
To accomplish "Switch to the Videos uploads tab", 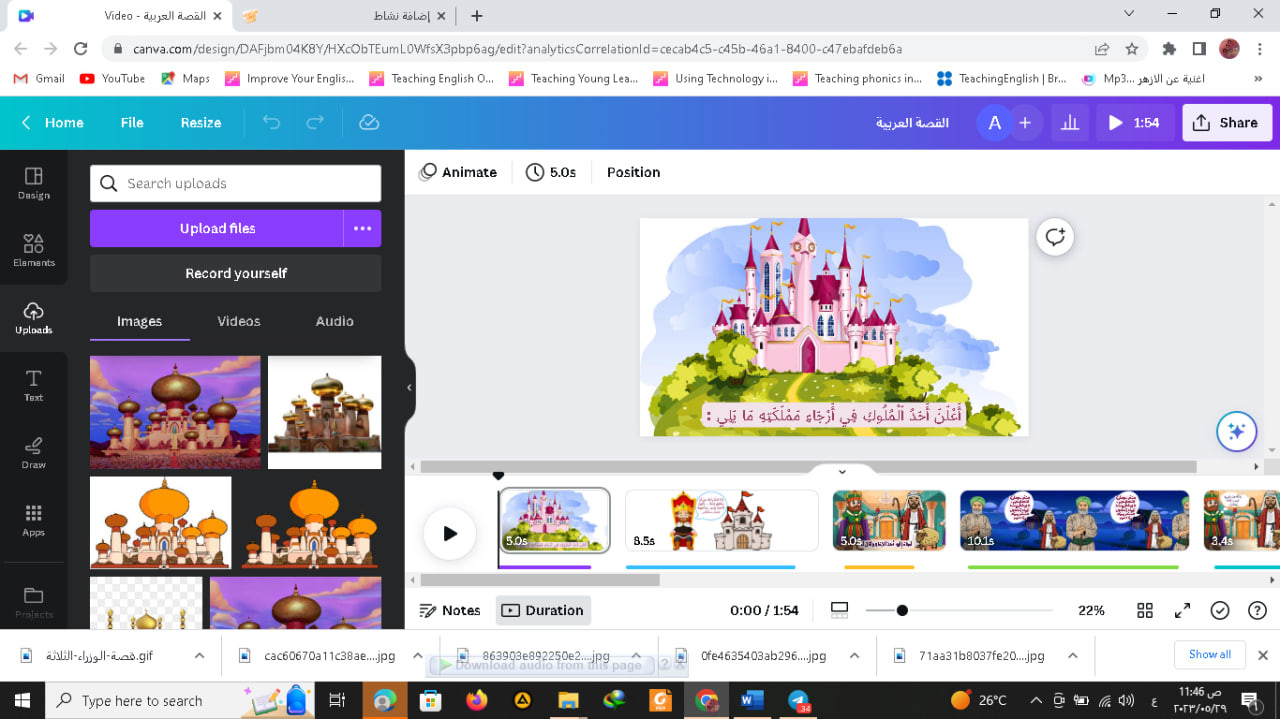I will pyautogui.click(x=239, y=321).
